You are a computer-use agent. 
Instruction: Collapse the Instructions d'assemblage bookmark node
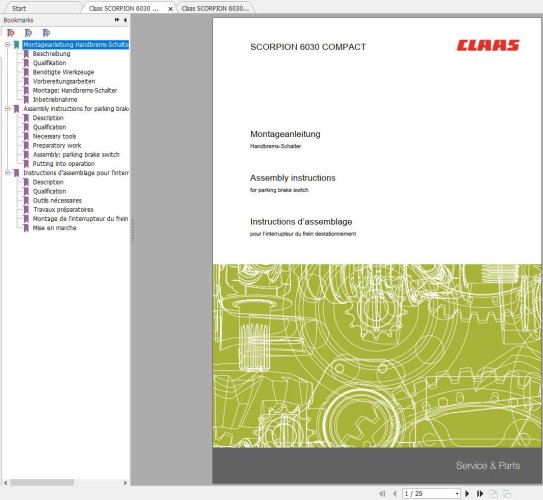pyautogui.click(x=7, y=173)
